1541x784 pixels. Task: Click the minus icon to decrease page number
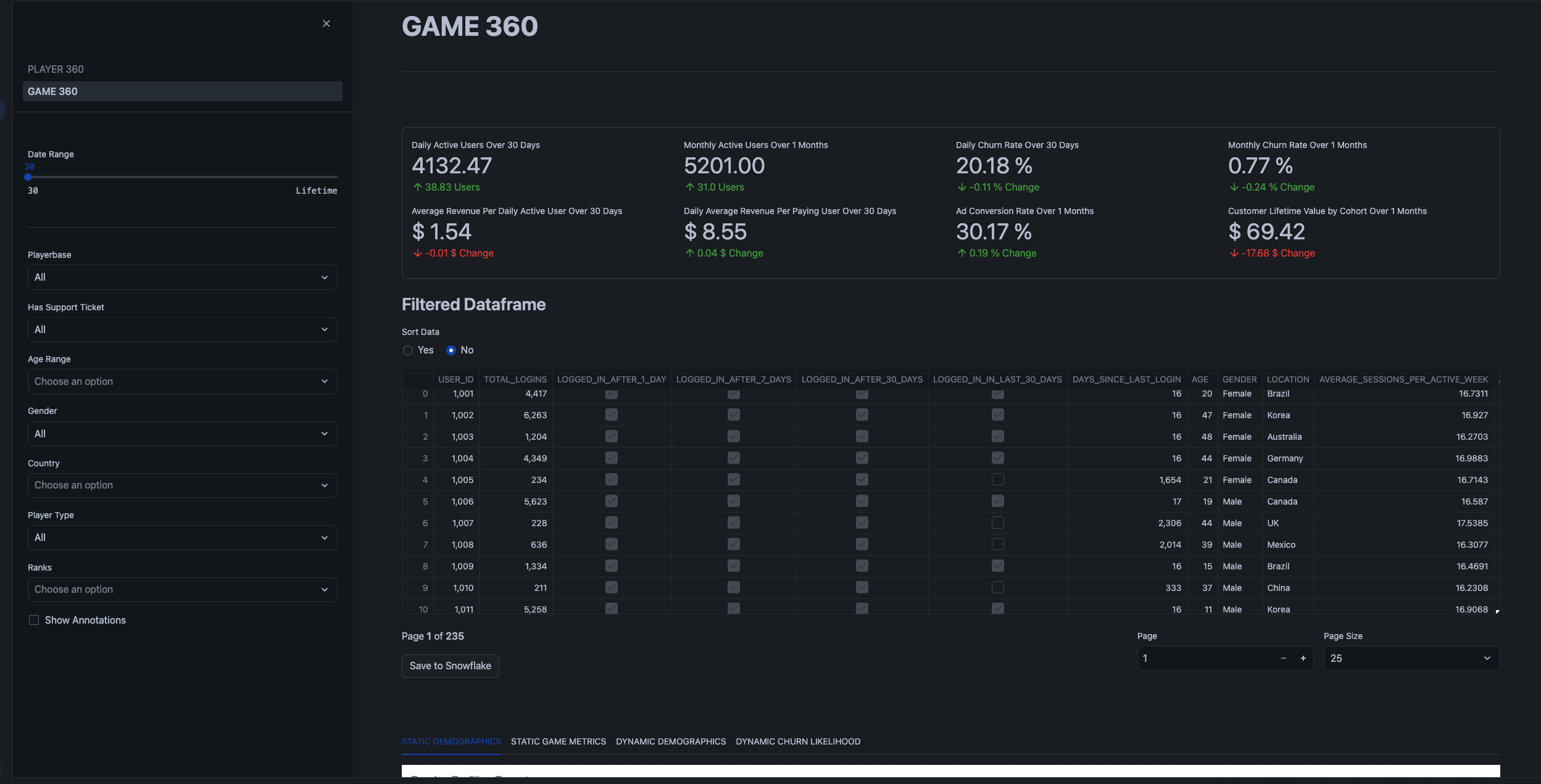tap(1283, 658)
